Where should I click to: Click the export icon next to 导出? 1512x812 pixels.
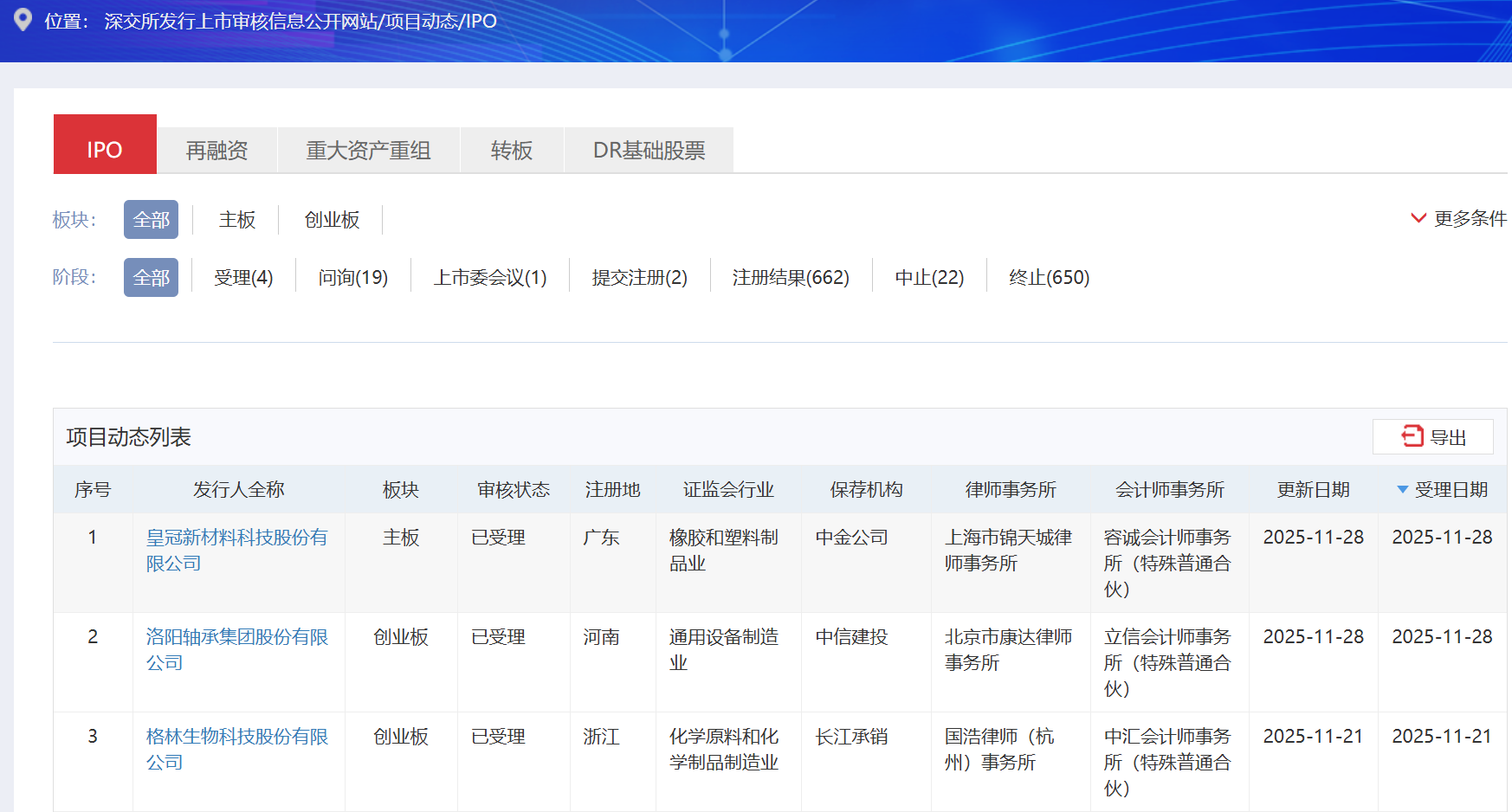coord(1412,436)
